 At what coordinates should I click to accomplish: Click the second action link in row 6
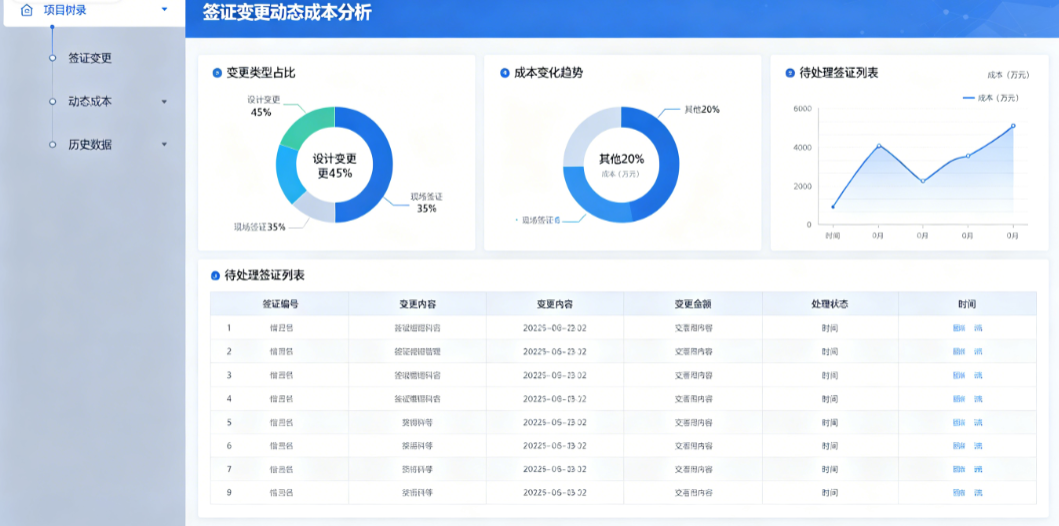coord(978,446)
